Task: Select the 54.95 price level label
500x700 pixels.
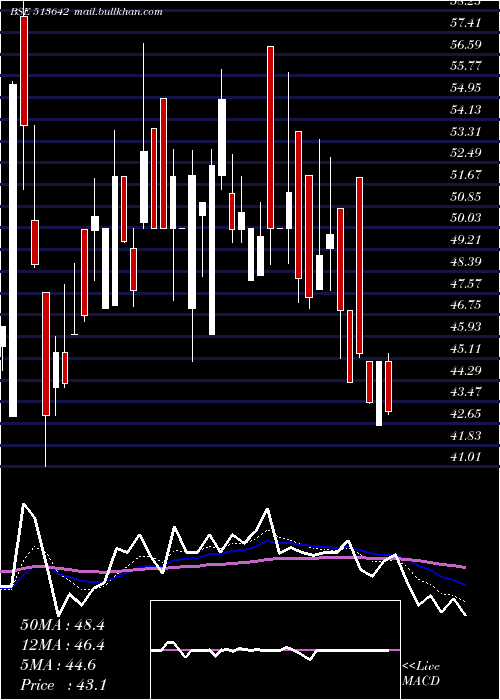Action: coord(466,87)
